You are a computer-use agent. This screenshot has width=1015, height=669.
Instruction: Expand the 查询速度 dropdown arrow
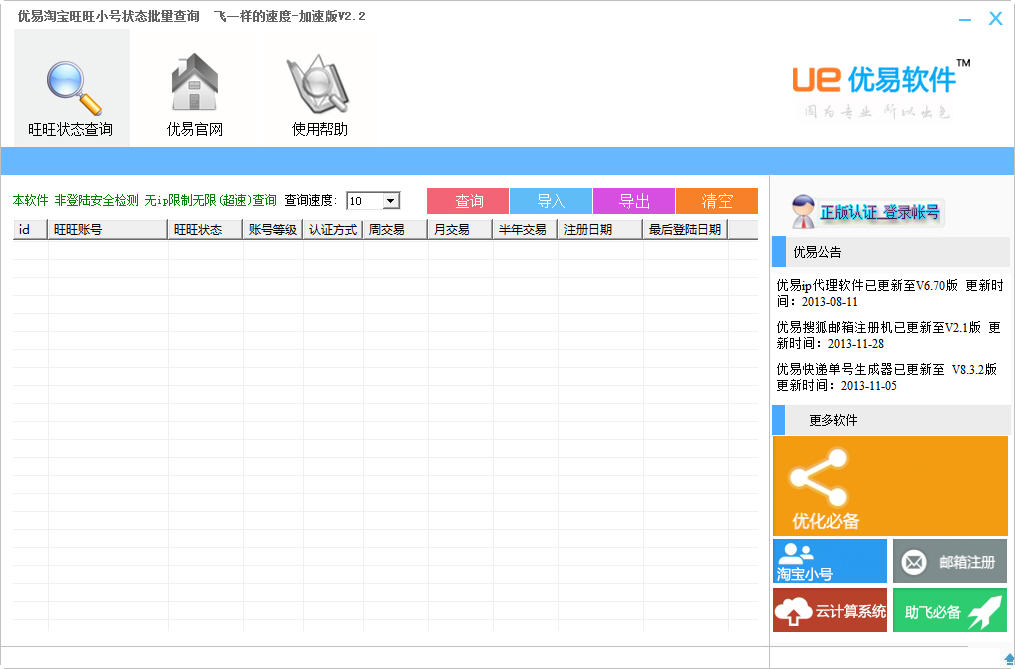pyautogui.click(x=390, y=201)
